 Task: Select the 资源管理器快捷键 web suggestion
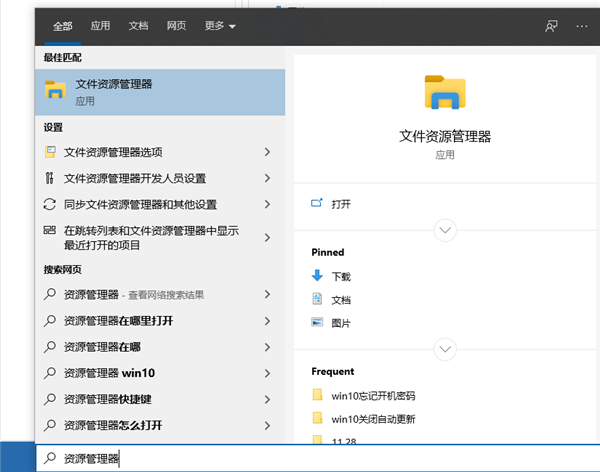[114, 399]
